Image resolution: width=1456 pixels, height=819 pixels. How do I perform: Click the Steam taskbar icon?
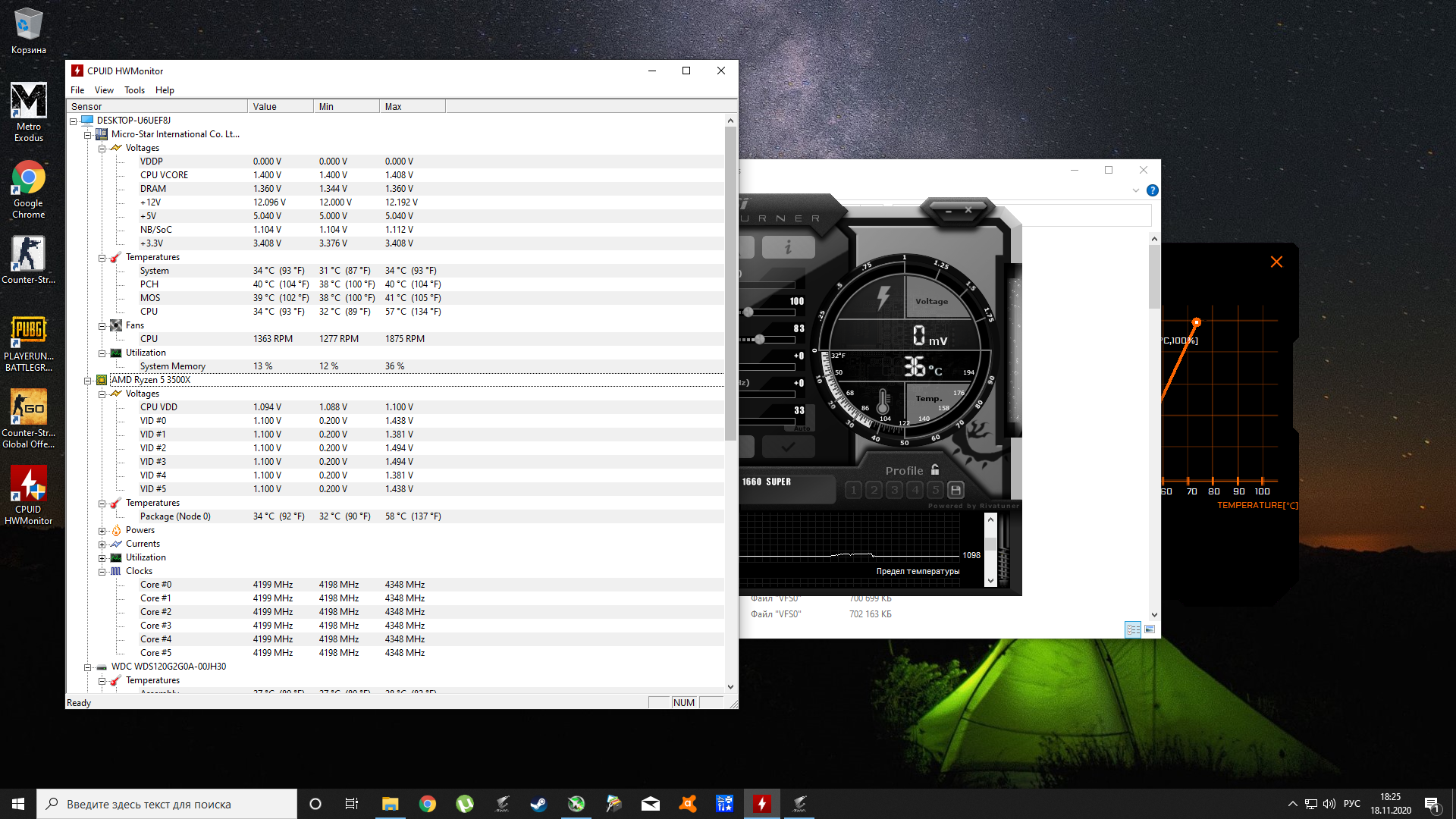[x=538, y=804]
